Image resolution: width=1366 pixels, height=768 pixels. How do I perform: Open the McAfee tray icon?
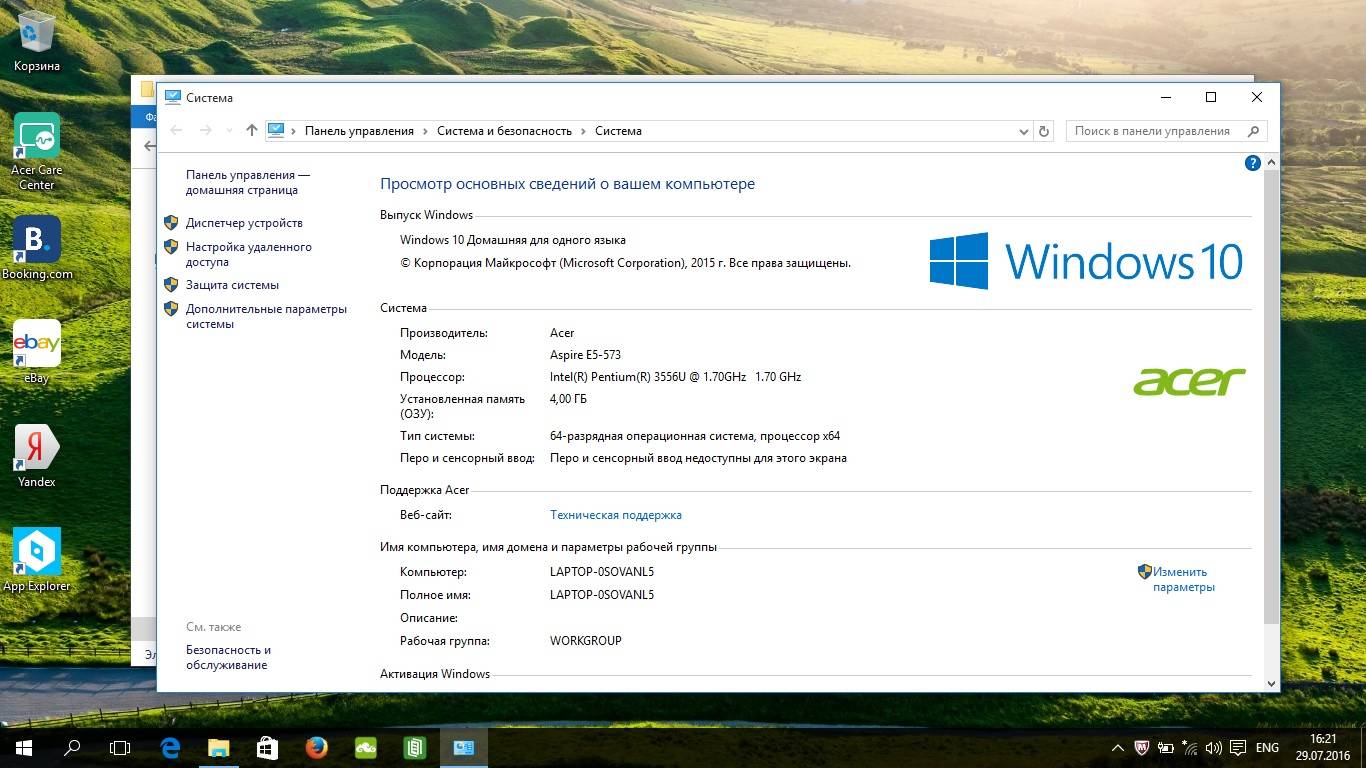(1142, 747)
